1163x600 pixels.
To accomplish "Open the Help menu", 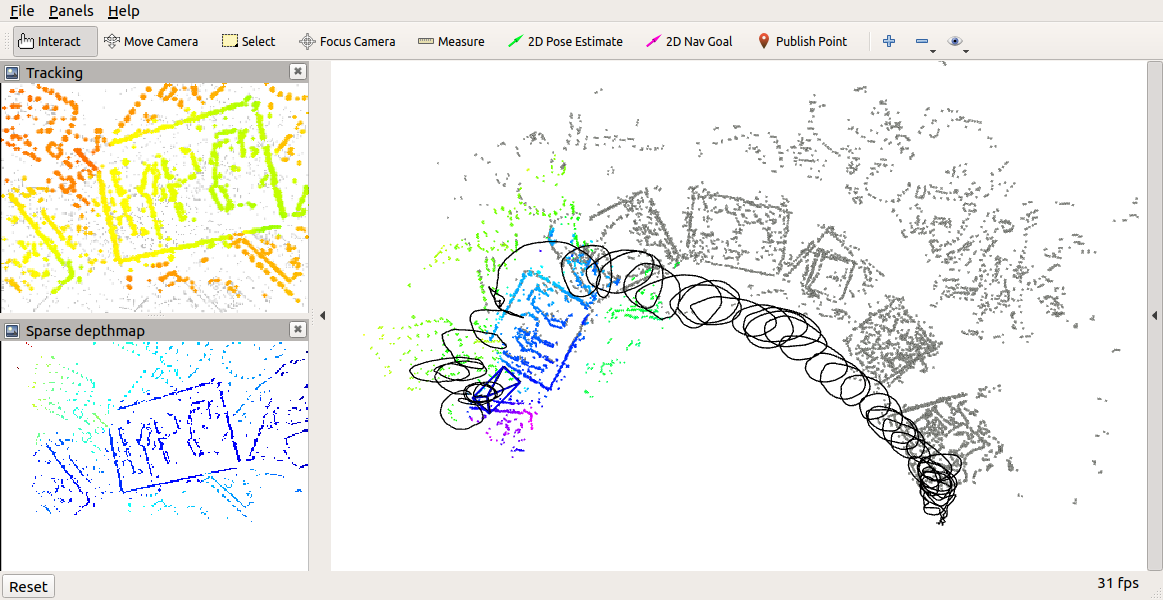I will [123, 11].
